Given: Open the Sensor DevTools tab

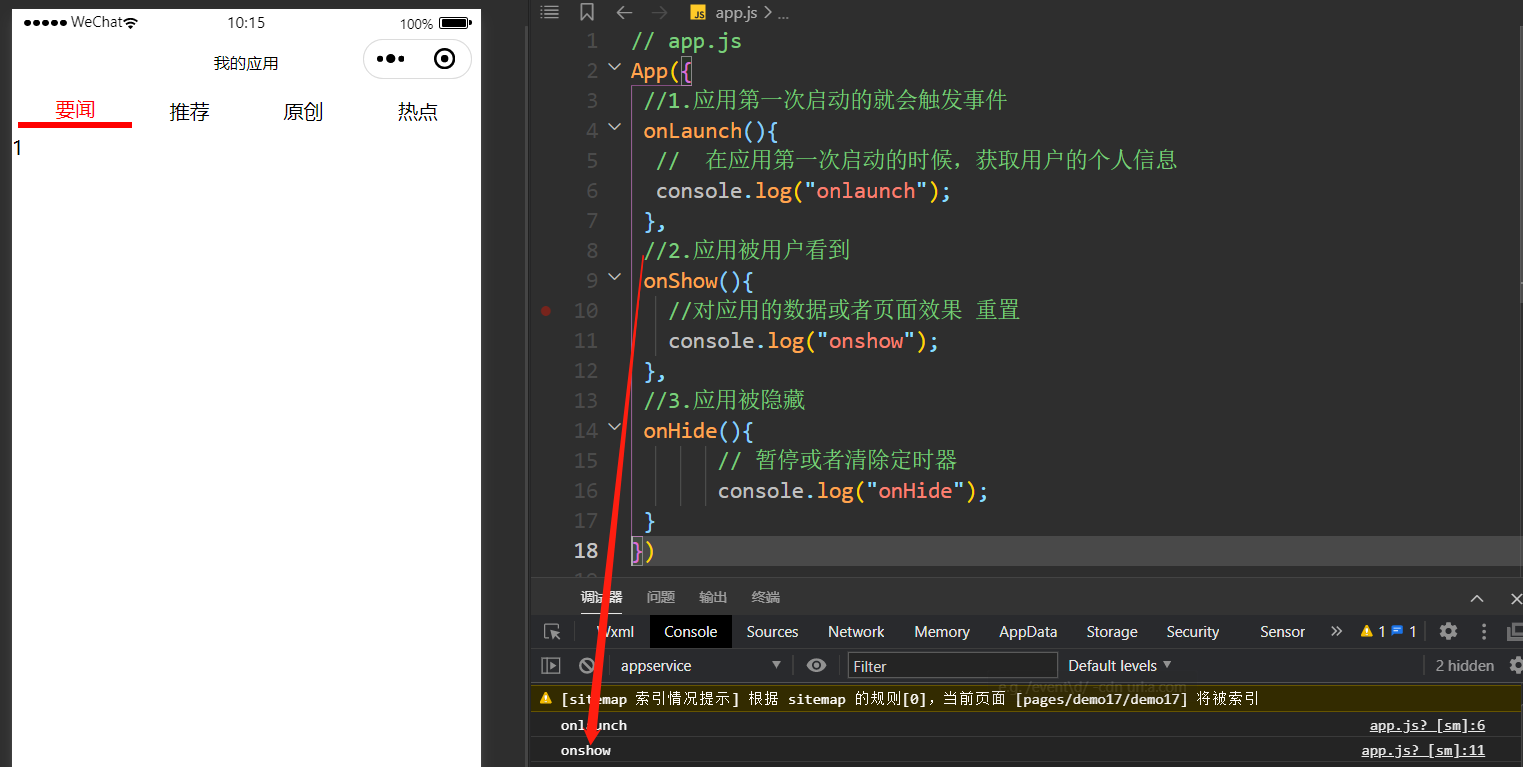Looking at the screenshot, I should point(1282,632).
